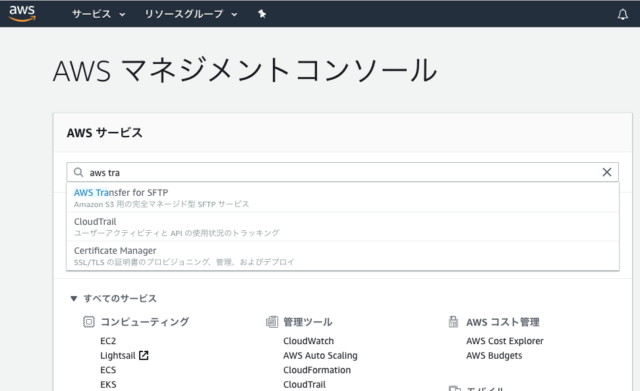
Task: Open the EC2 service link
Action: [x=108, y=341]
